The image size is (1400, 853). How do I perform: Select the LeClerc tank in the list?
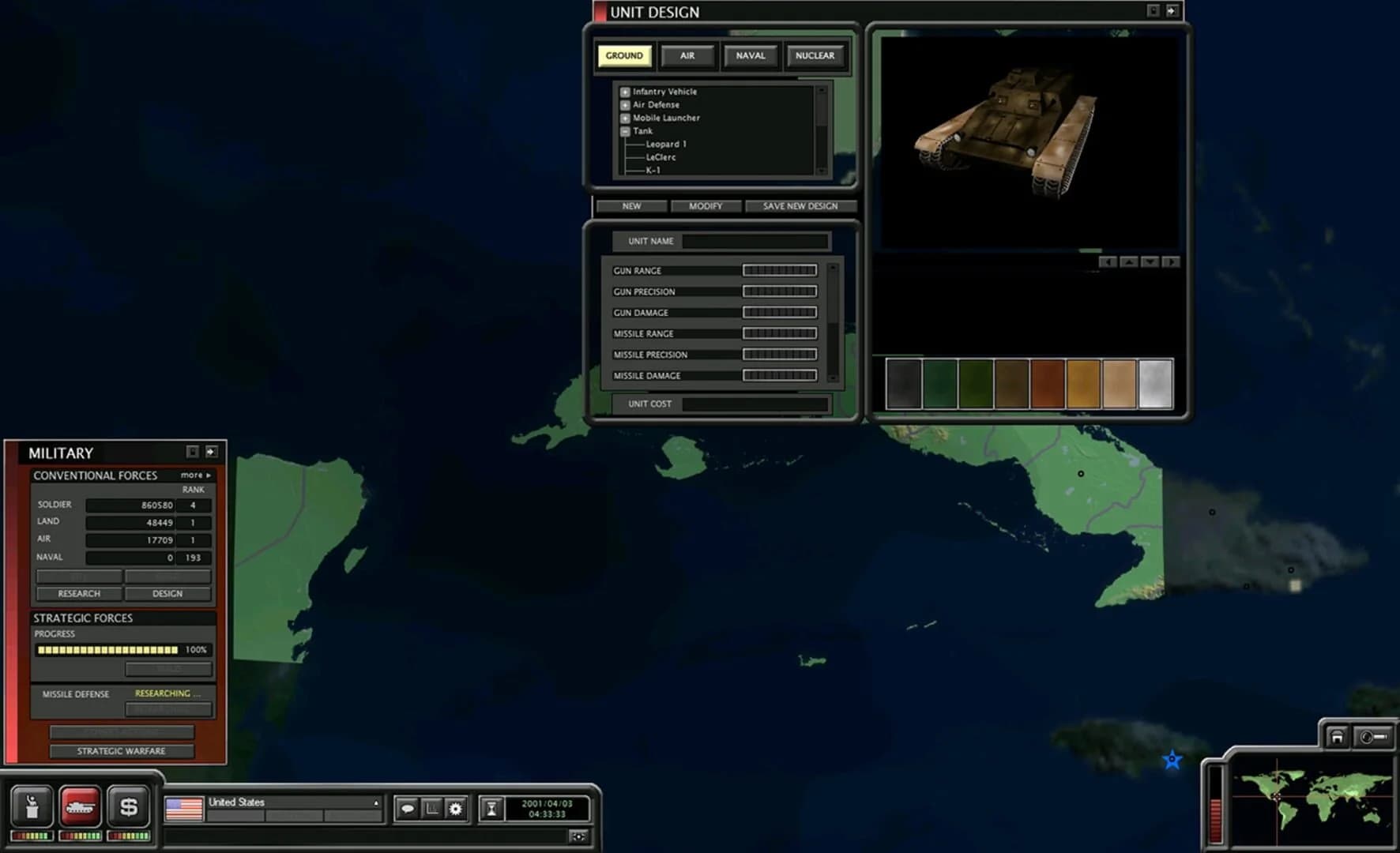(658, 157)
